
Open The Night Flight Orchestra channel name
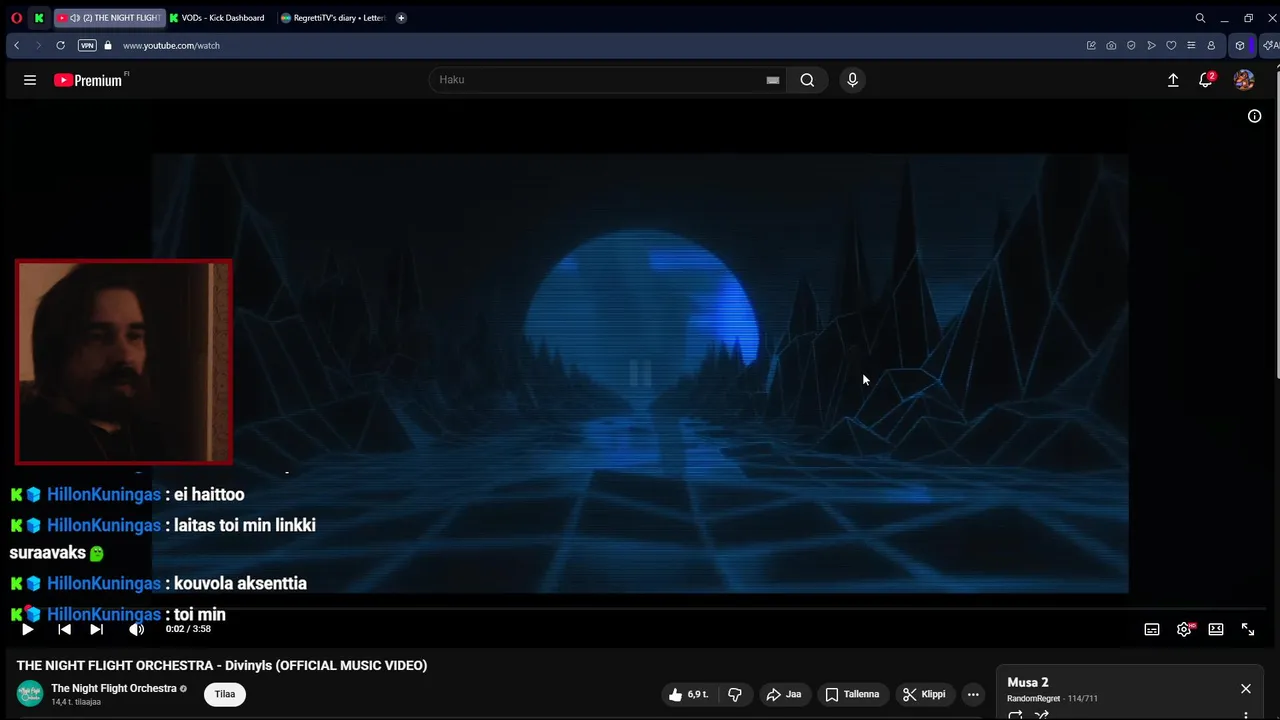point(114,688)
